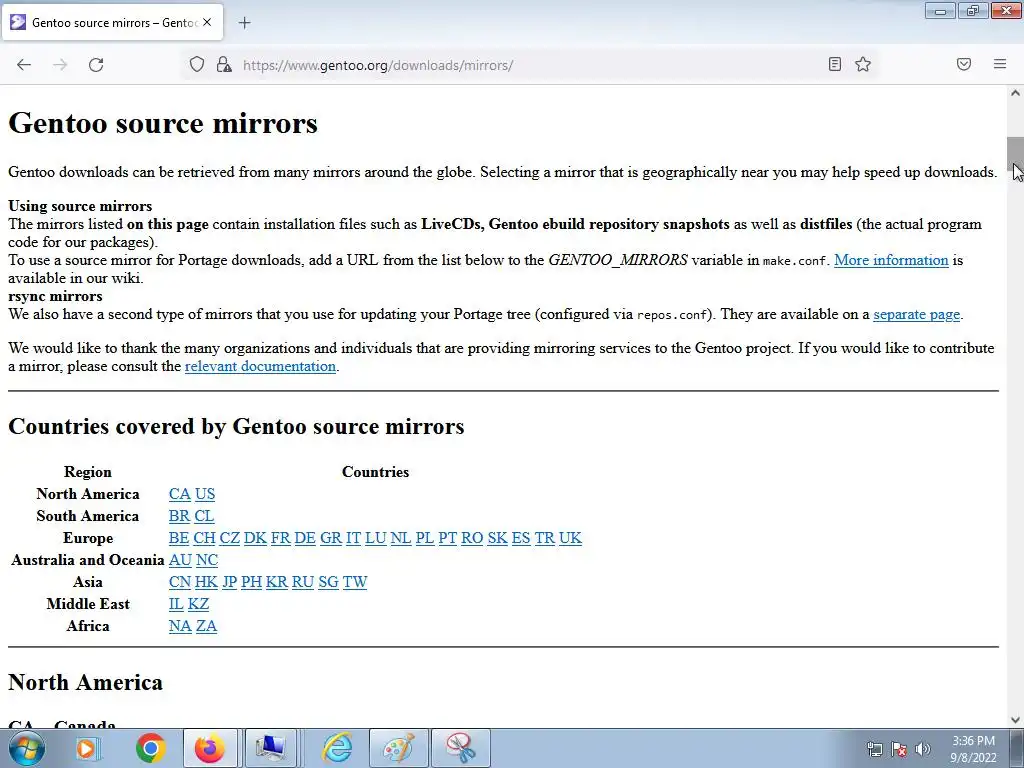
Task: Close the Gentoo source mirrors tab
Action: [207, 22]
